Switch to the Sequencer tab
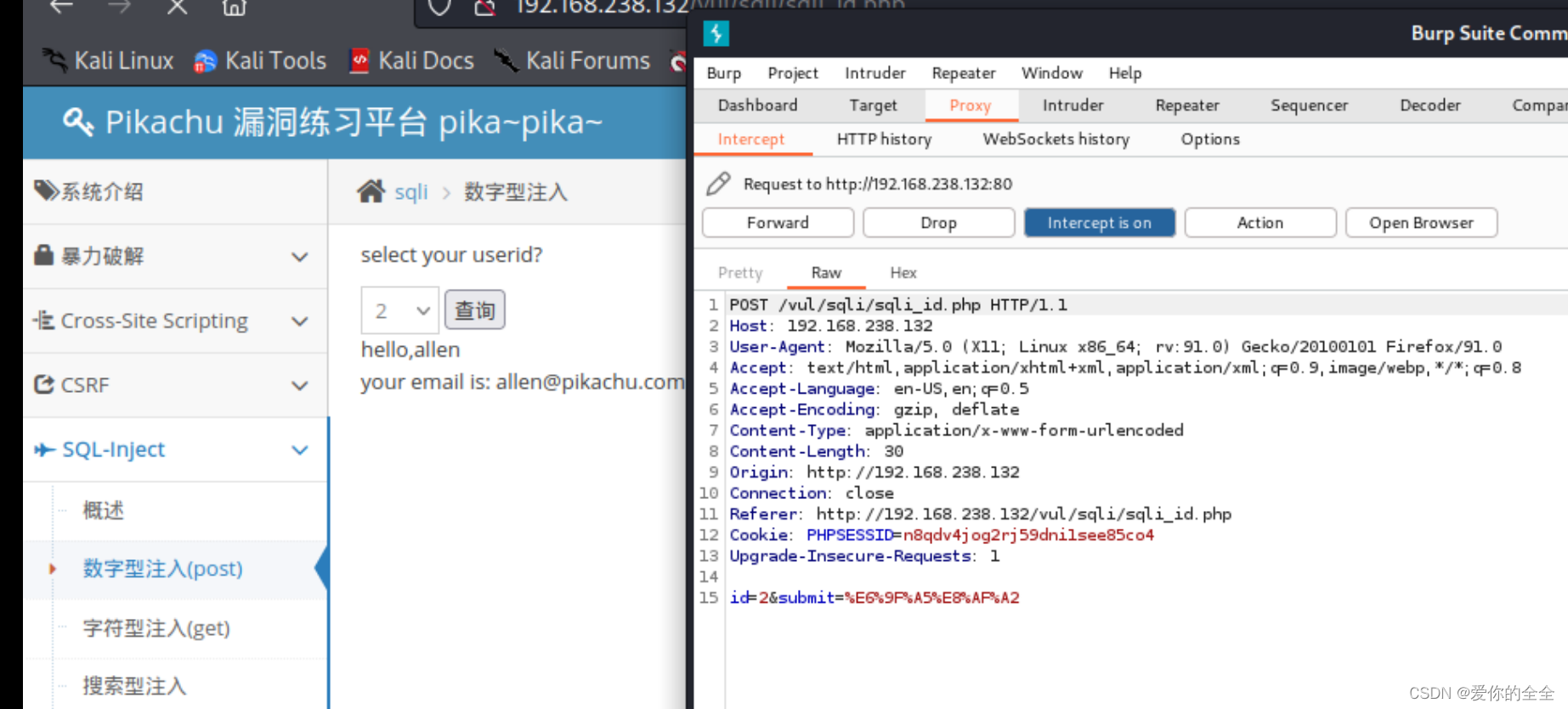 point(1309,105)
